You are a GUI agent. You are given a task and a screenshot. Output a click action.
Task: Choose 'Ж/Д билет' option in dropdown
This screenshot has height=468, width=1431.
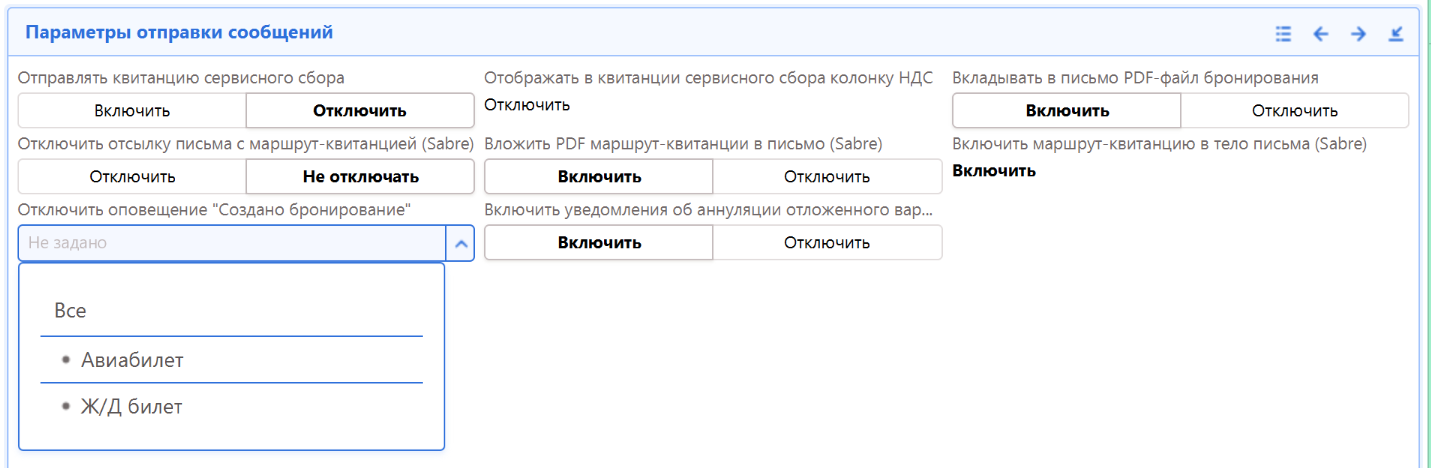coord(131,407)
